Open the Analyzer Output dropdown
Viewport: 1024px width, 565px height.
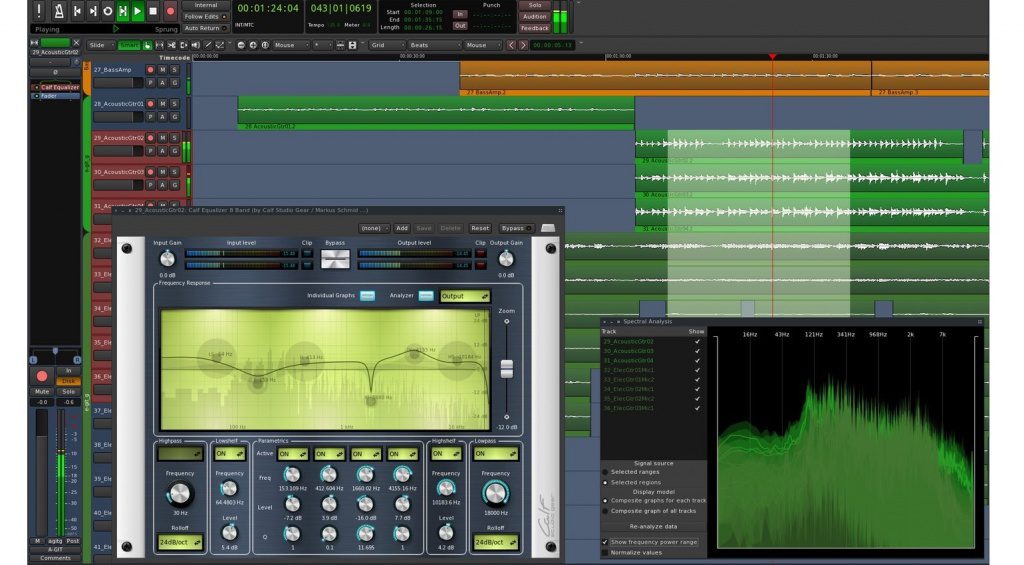tap(465, 296)
